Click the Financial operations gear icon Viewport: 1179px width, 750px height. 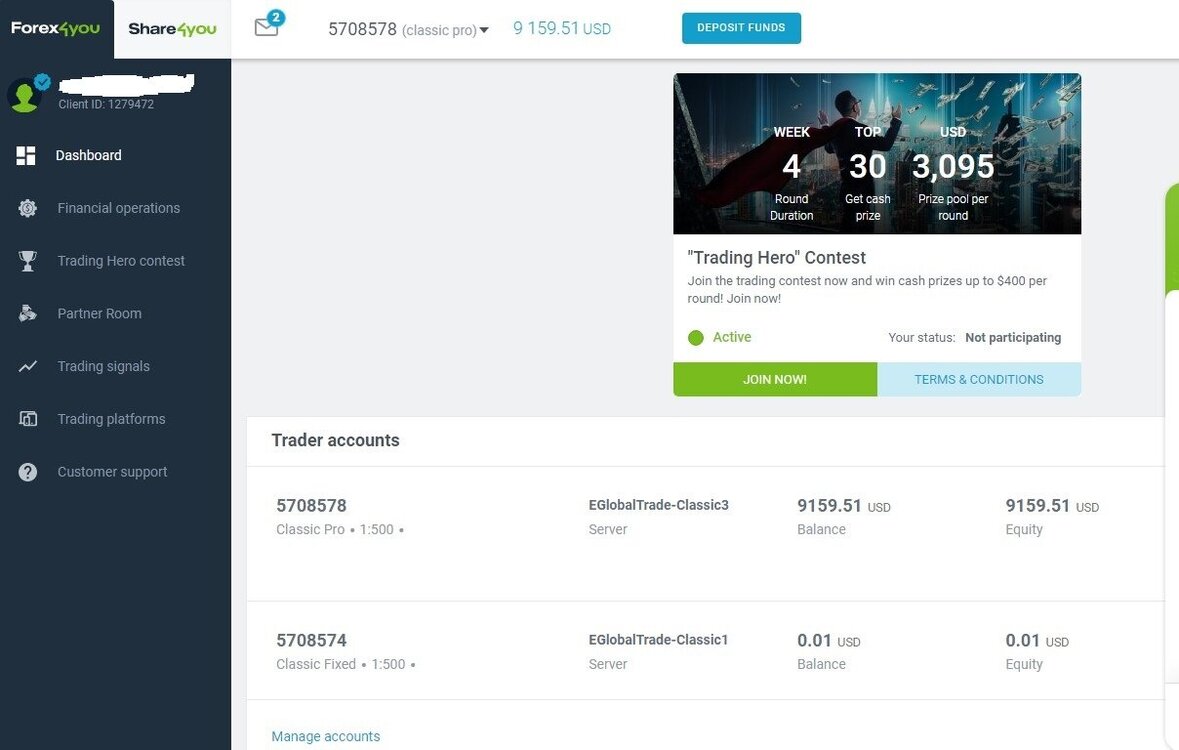[28, 208]
